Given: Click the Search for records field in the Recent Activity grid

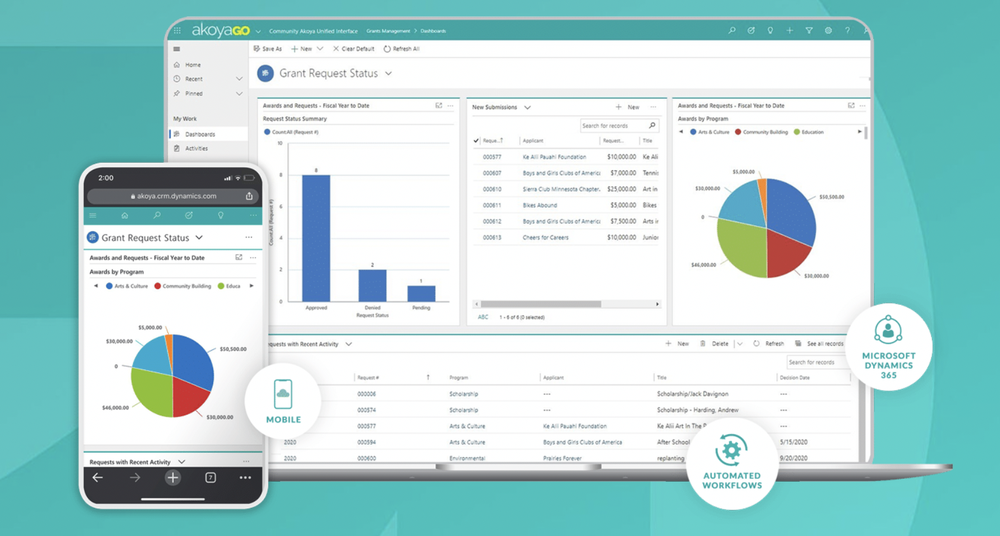Looking at the screenshot, I should (x=818, y=362).
